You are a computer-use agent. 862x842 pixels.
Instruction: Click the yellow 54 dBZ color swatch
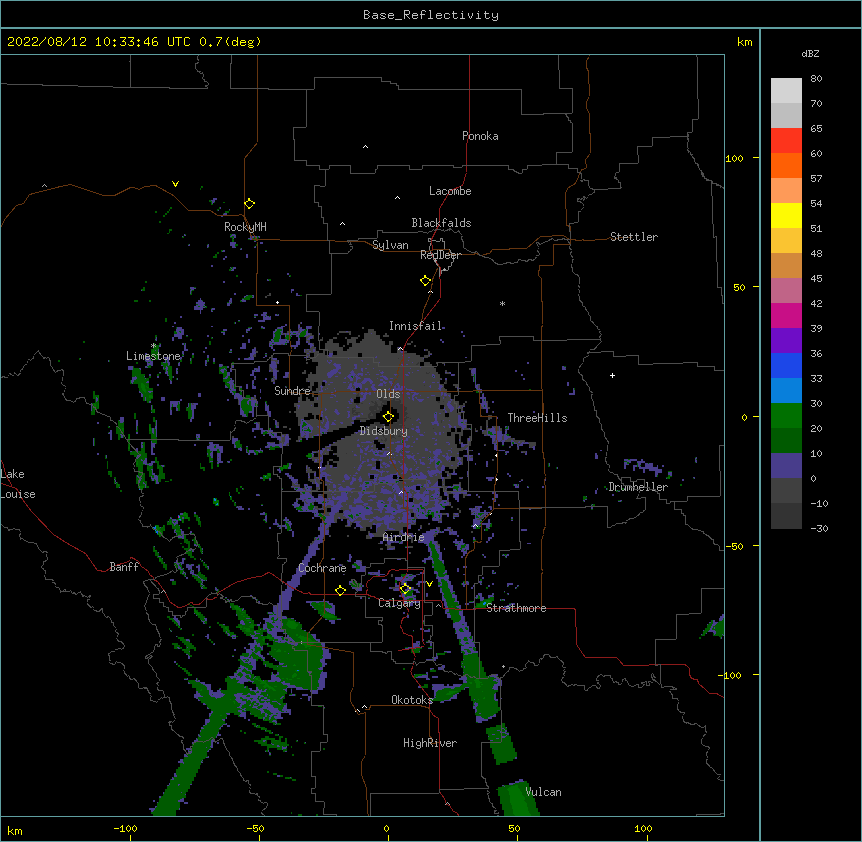[x=786, y=215]
